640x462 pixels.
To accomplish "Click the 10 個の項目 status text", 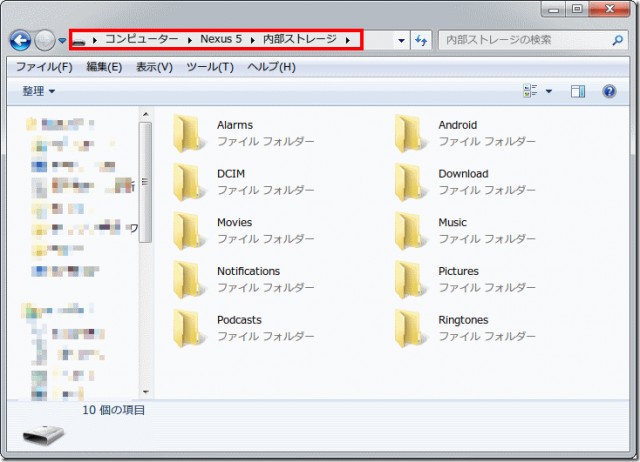I will (x=113, y=410).
